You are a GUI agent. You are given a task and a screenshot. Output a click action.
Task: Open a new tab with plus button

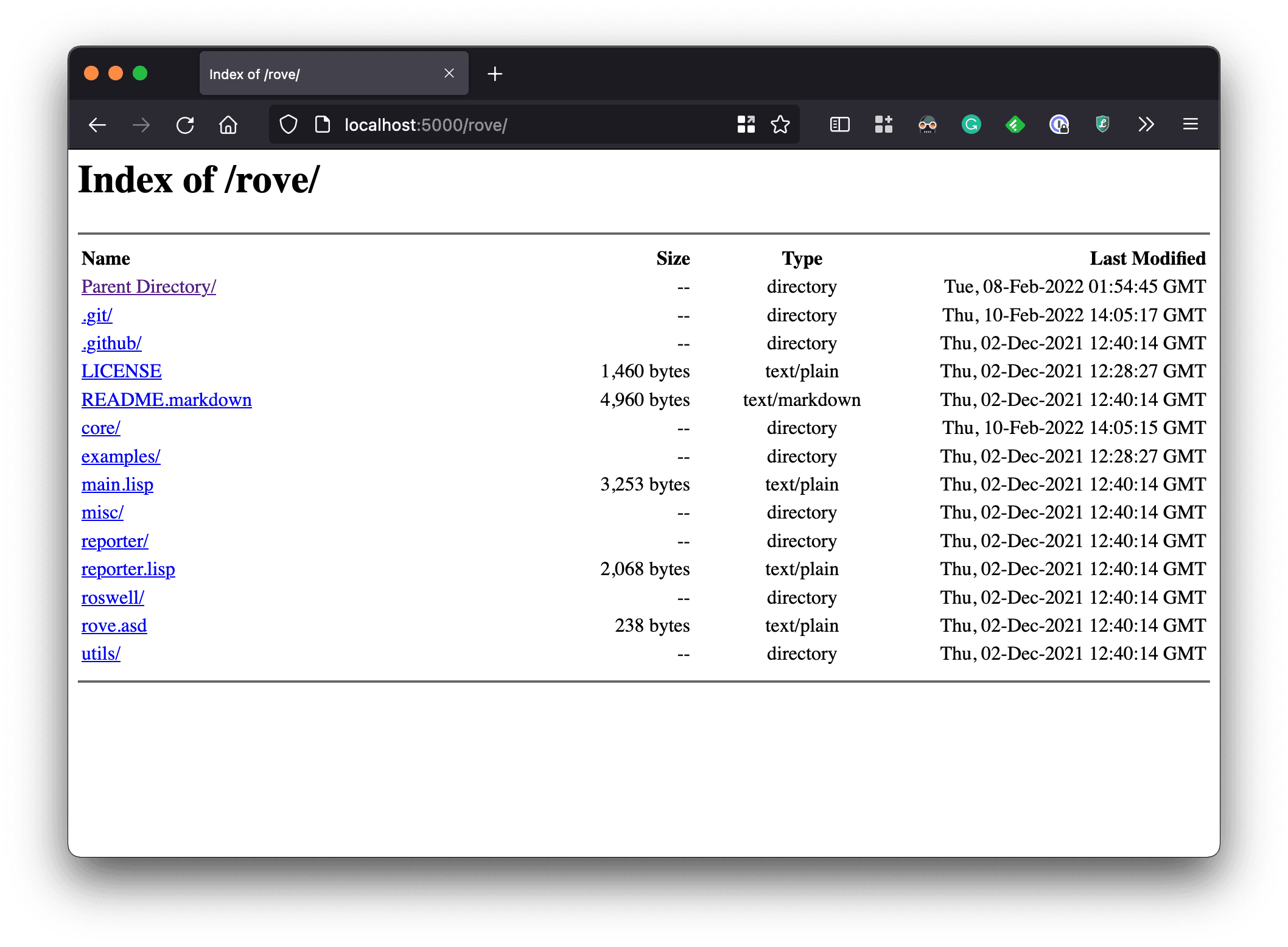[x=495, y=74]
